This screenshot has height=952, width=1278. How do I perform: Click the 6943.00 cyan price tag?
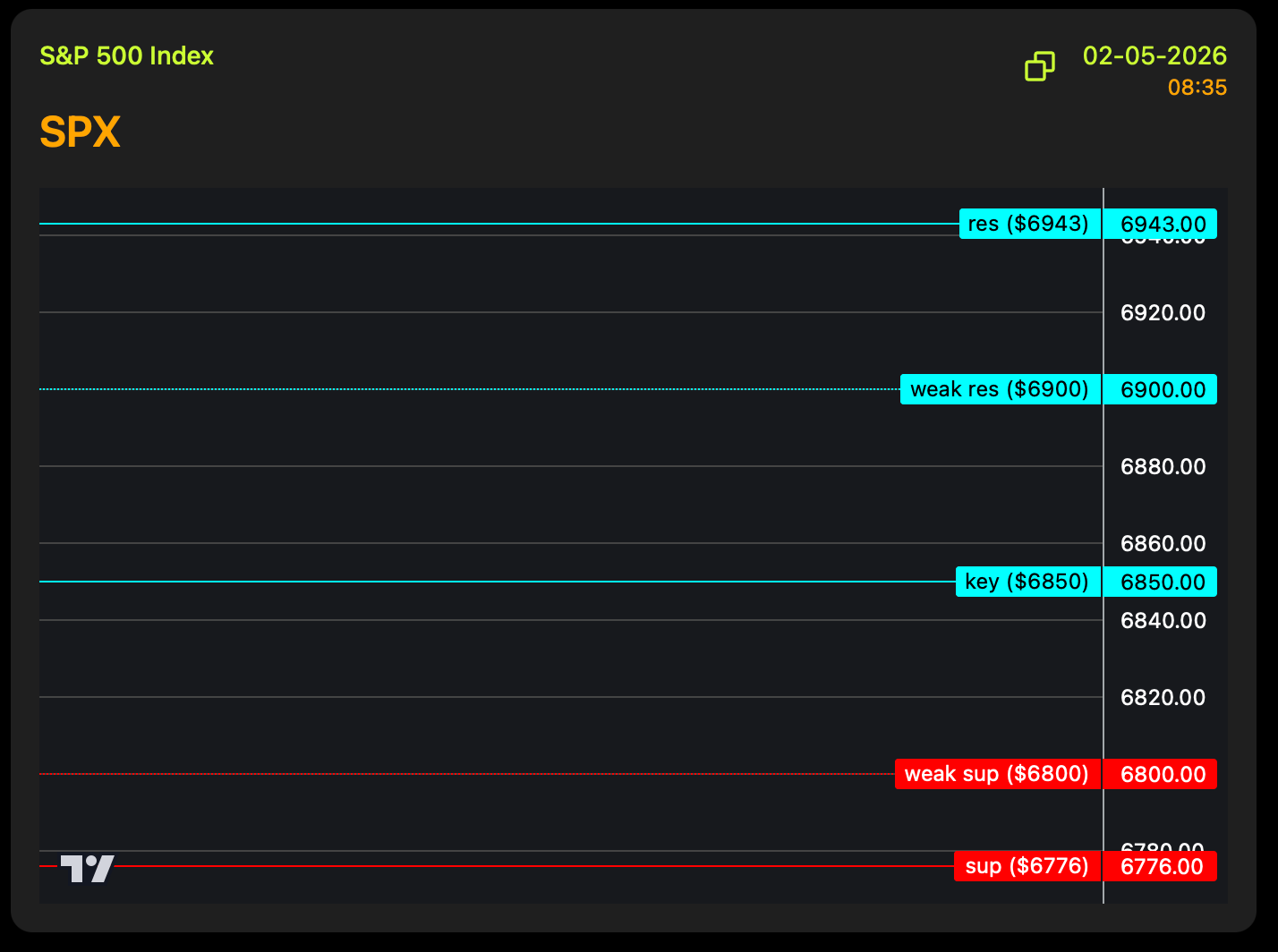click(1161, 224)
